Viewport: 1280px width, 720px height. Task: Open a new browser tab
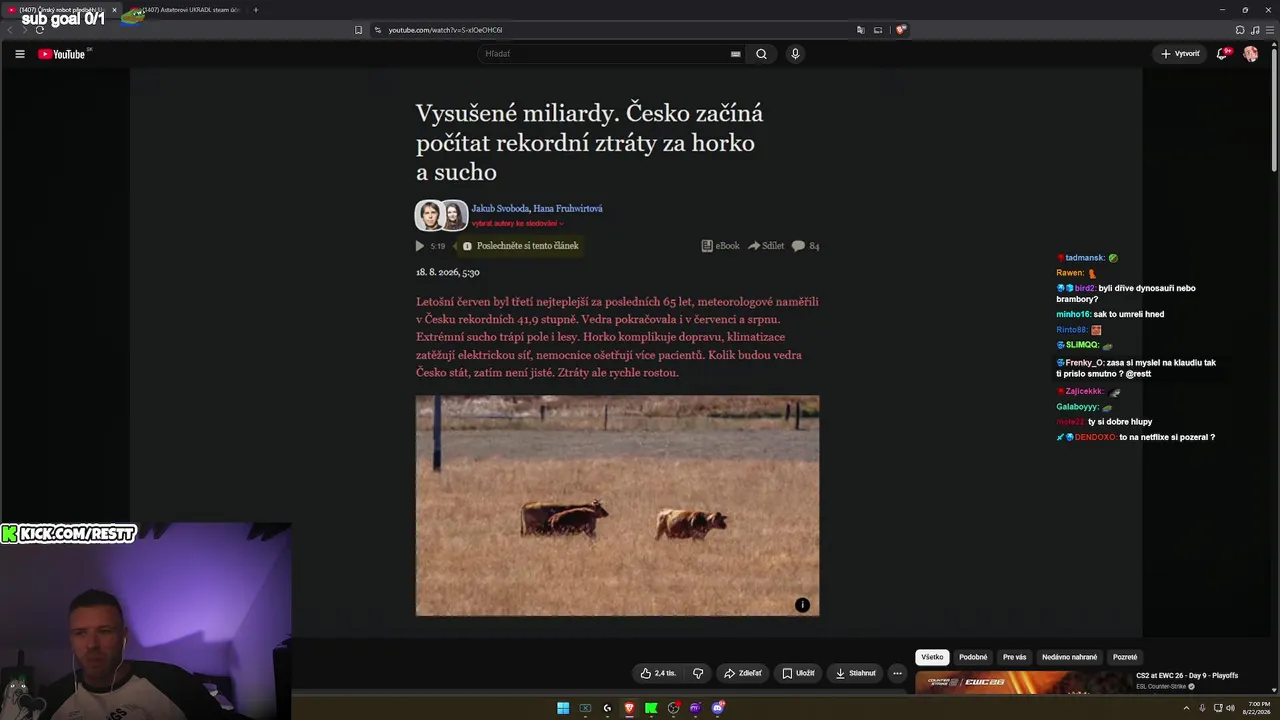(256, 10)
